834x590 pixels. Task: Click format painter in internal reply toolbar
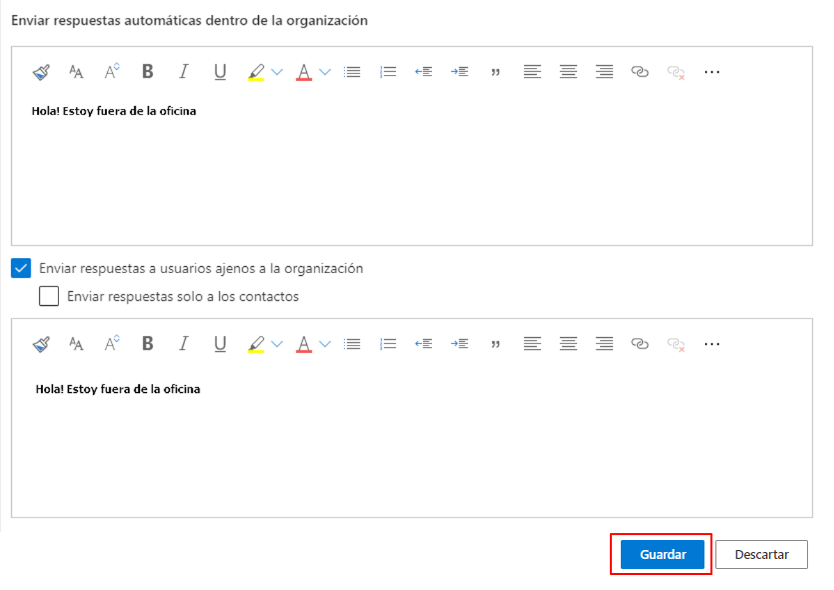point(41,72)
